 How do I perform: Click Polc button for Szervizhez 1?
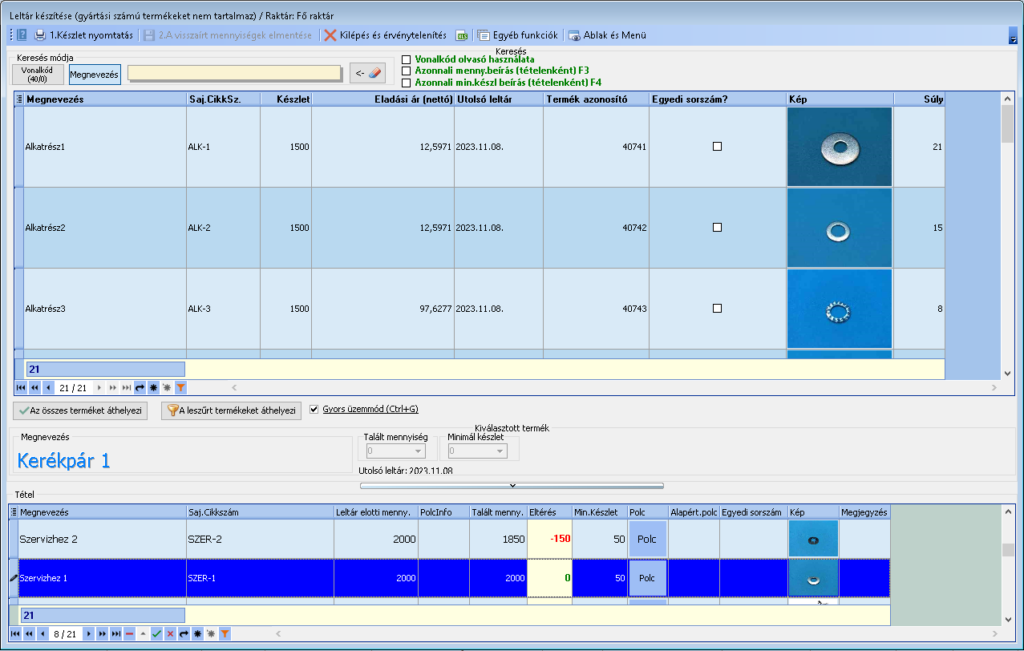(647, 578)
